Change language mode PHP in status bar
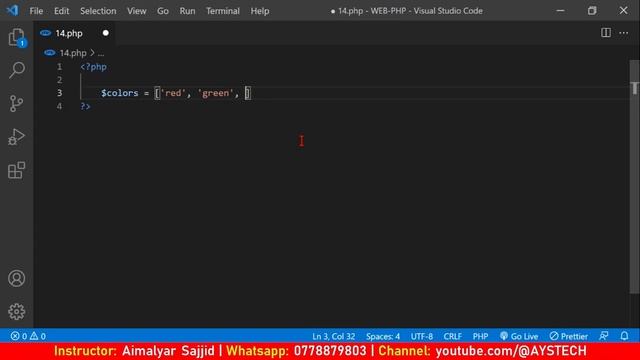 point(480,336)
